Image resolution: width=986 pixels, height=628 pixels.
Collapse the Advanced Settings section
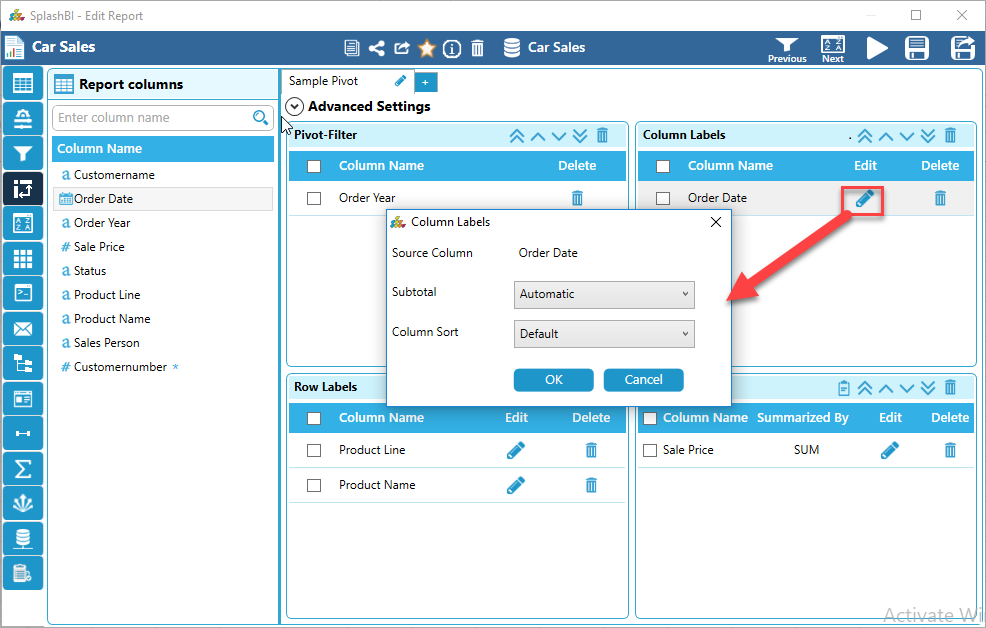[x=295, y=106]
